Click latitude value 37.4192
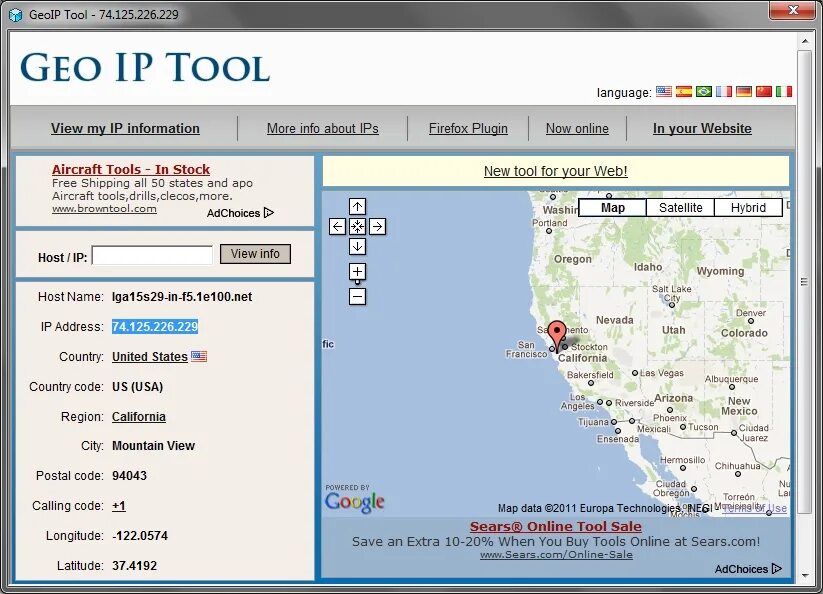 pos(134,566)
